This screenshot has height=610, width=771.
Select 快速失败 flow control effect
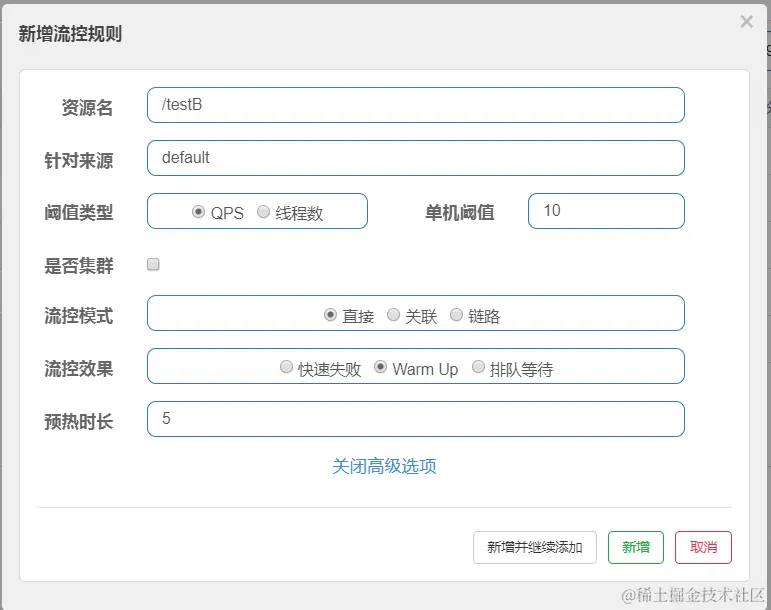click(x=286, y=367)
